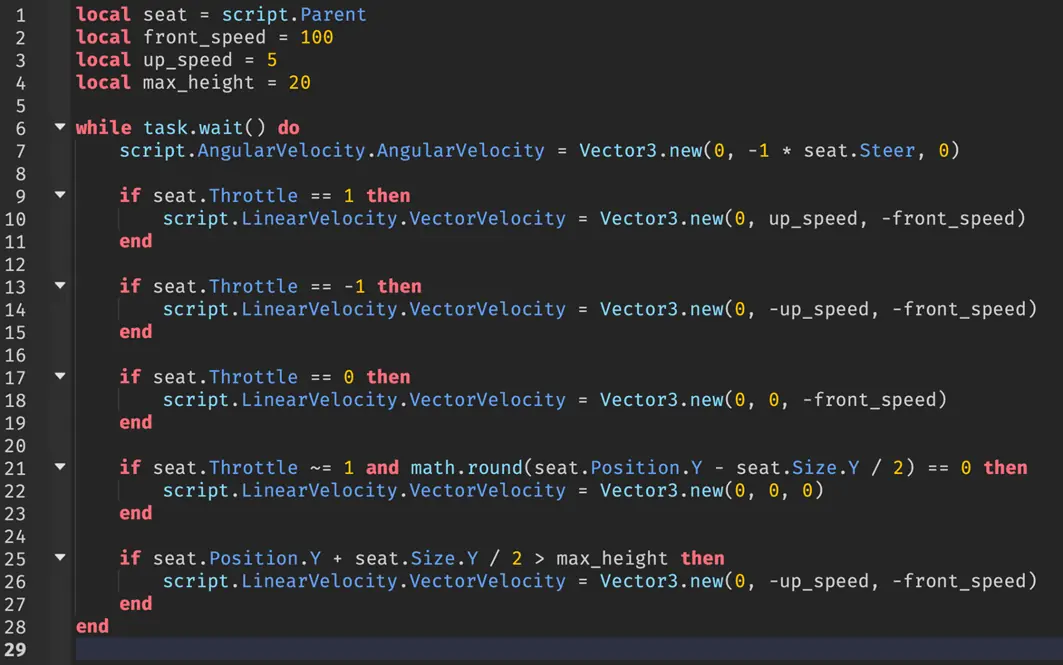
Task: Click 'VectorVelocity' on line 18
Action: coord(487,400)
